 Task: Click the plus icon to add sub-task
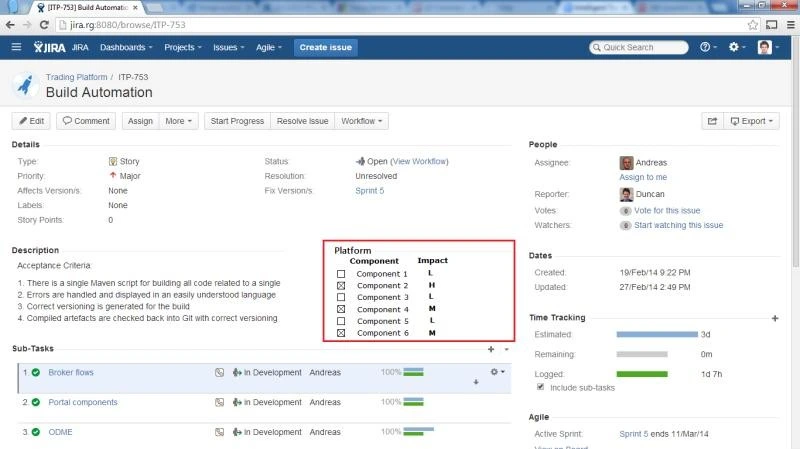click(490, 349)
